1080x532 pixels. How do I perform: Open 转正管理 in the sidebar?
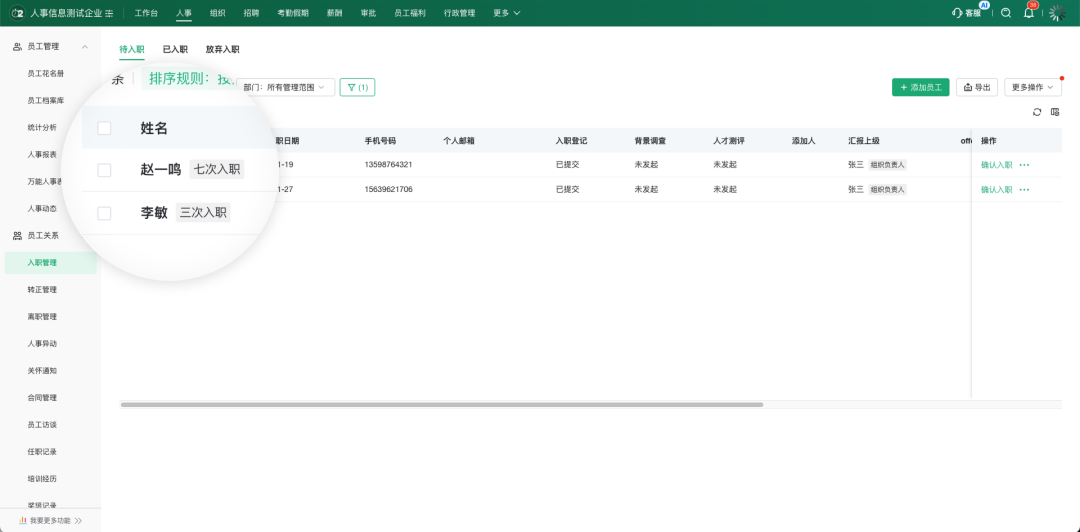pyautogui.click(x=42, y=290)
